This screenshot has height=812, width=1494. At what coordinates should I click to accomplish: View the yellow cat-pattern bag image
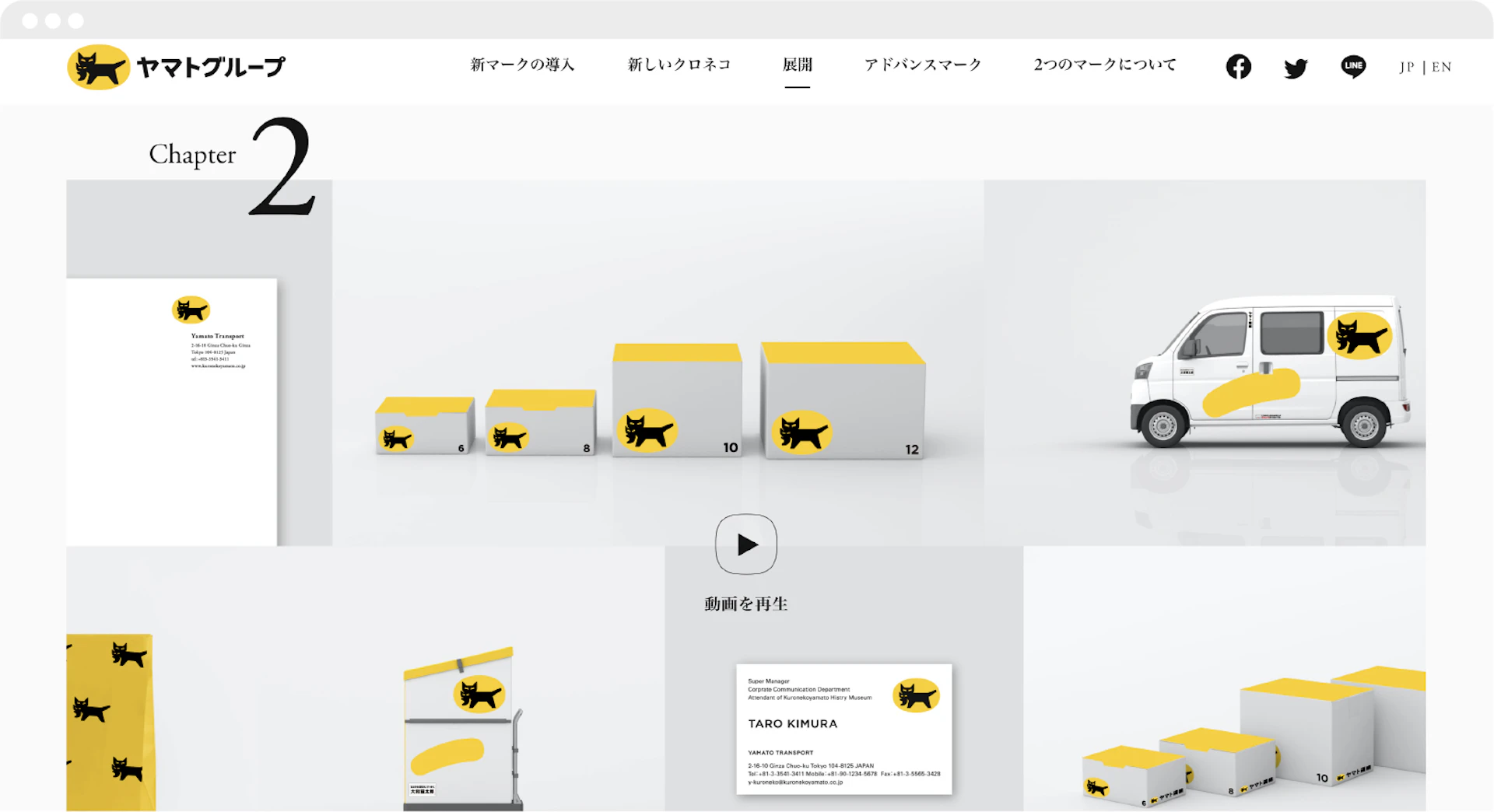110,722
